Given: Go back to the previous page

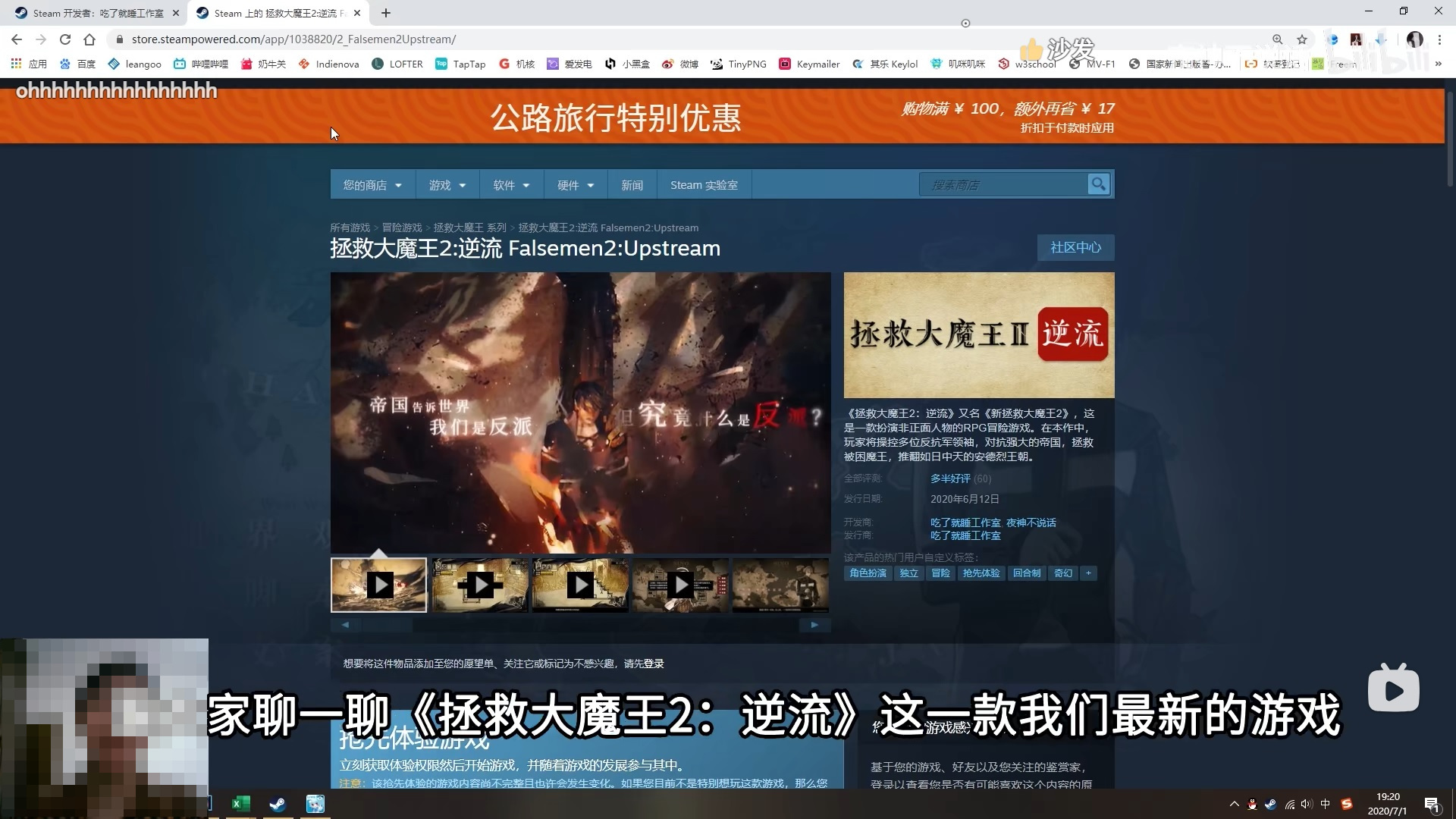Looking at the screenshot, I should pyautogui.click(x=17, y=39).
